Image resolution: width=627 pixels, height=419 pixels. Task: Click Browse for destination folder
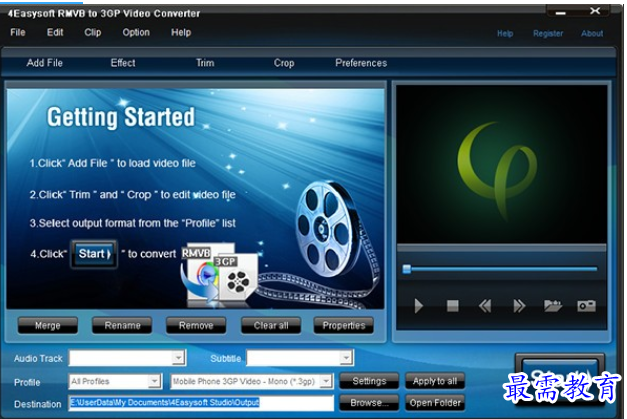pos(369,403)
